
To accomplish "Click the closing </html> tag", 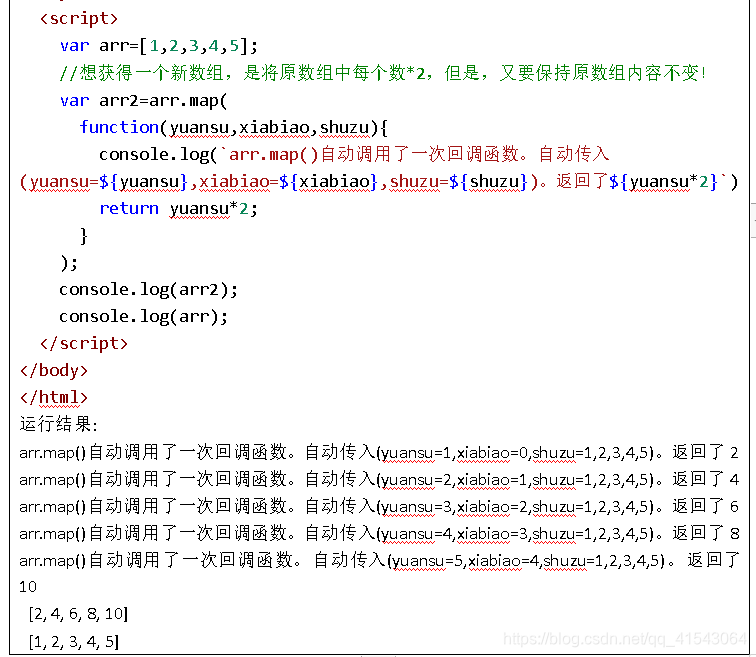I will [x=54, y=397].
